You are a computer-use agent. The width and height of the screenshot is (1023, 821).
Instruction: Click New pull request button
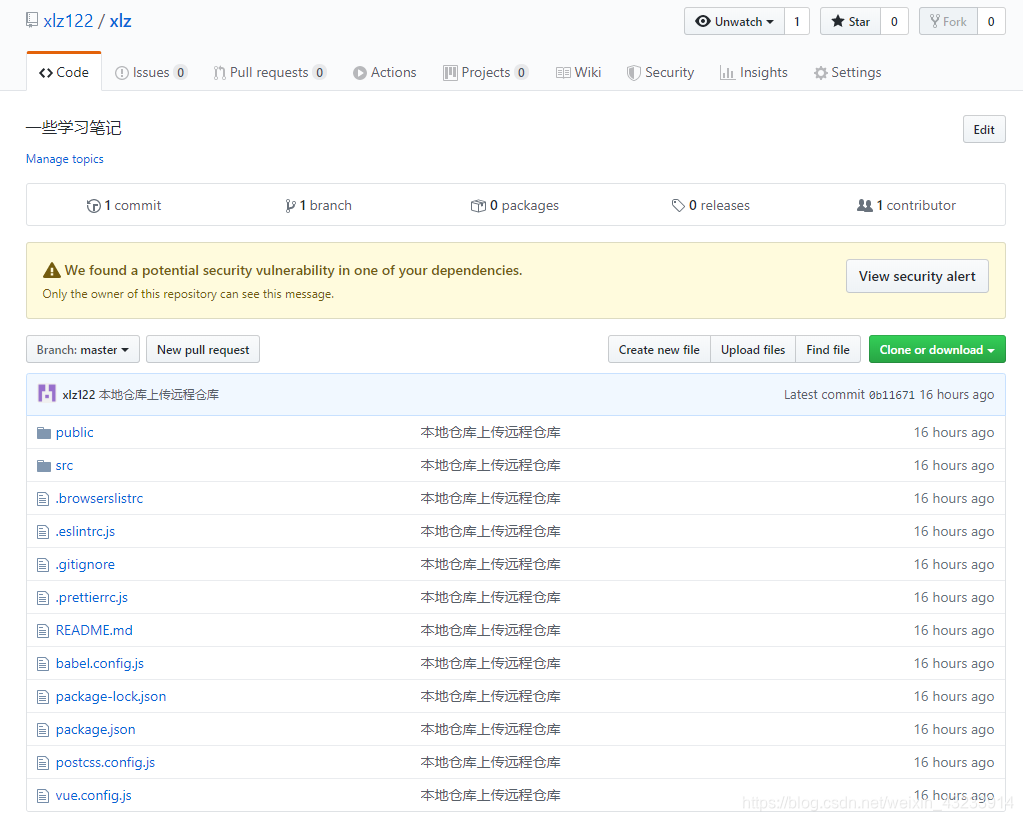203,350
